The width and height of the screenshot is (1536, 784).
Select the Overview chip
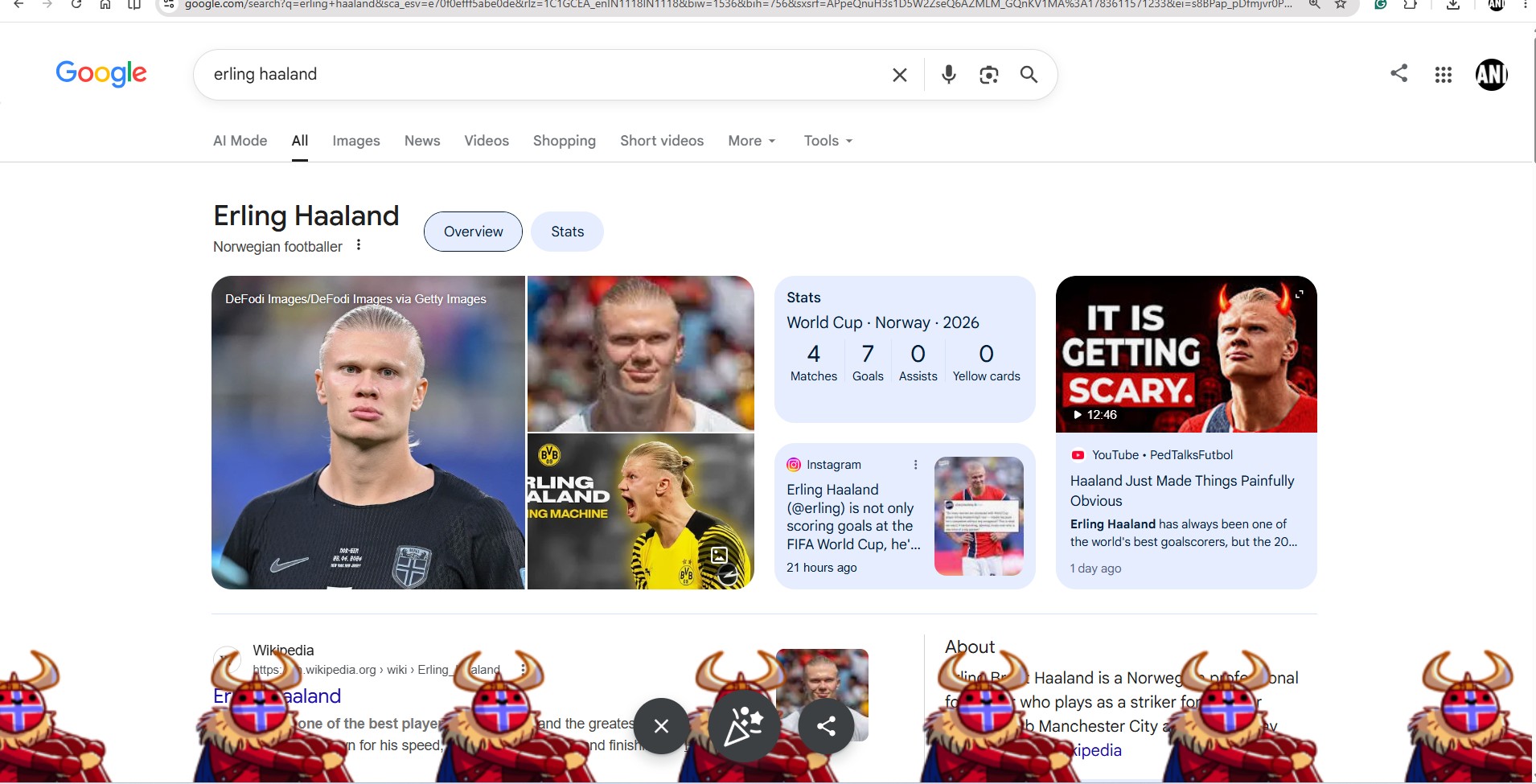click(474, 232)
